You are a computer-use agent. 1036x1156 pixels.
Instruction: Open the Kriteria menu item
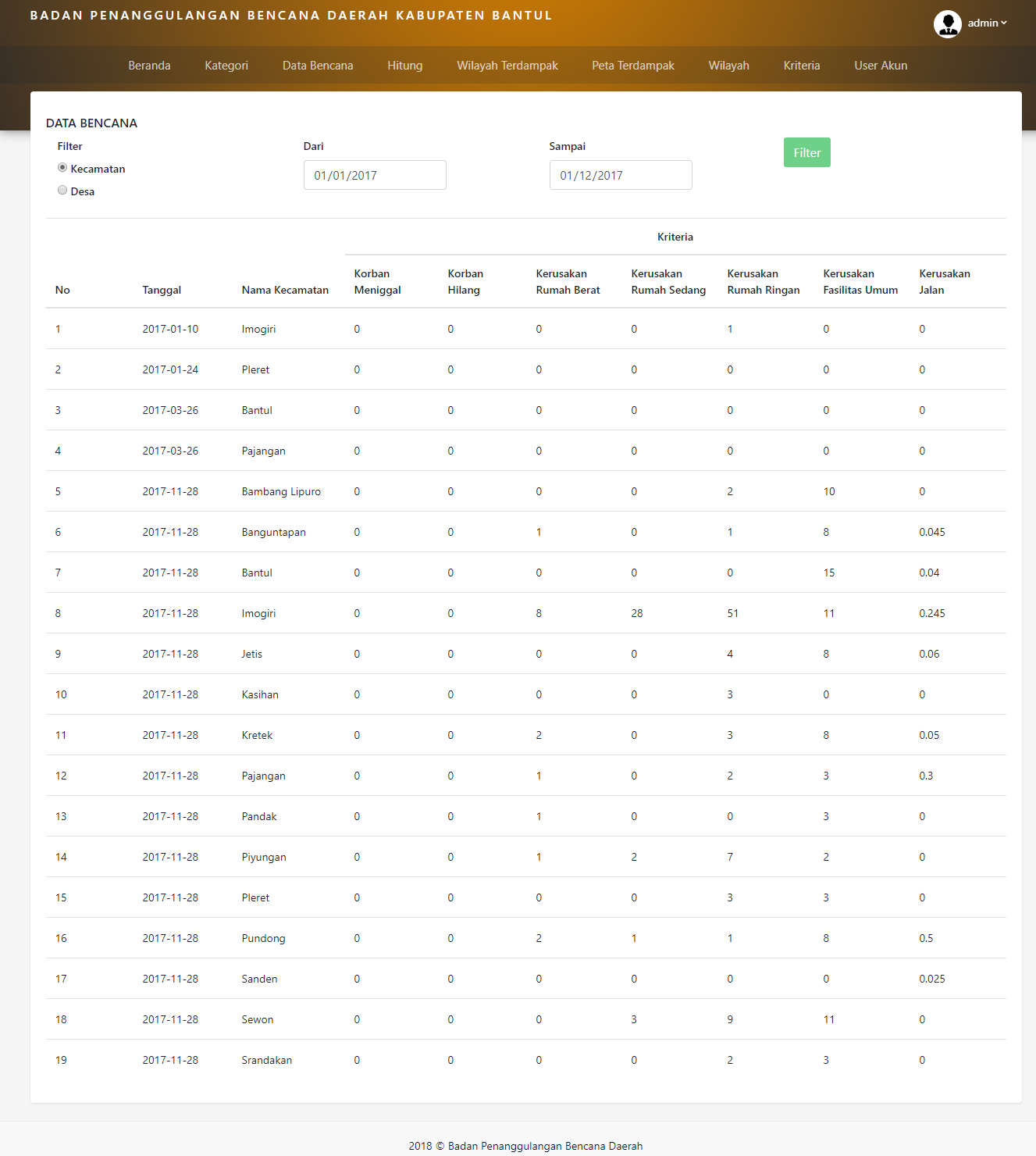coord(802,66)
